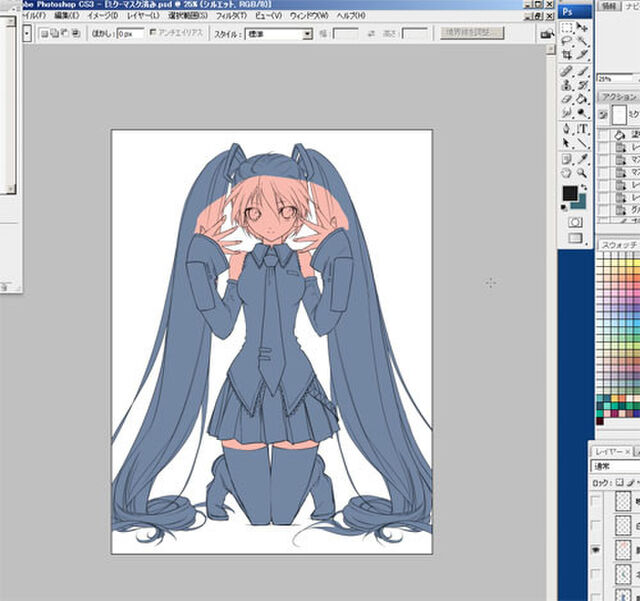
Task: Toggle visibility of layer with eye icon
Action: 597,549
